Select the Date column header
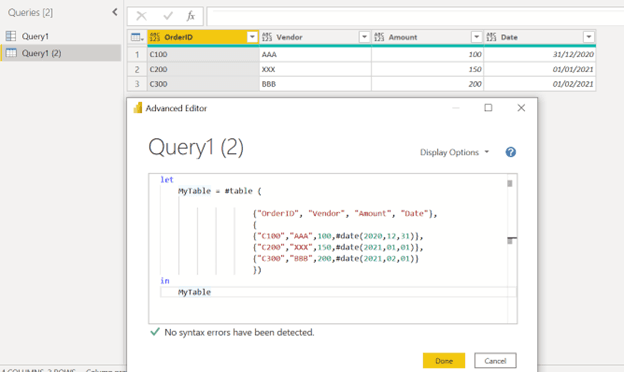624x372 pixels. click(x=540, y=37)
